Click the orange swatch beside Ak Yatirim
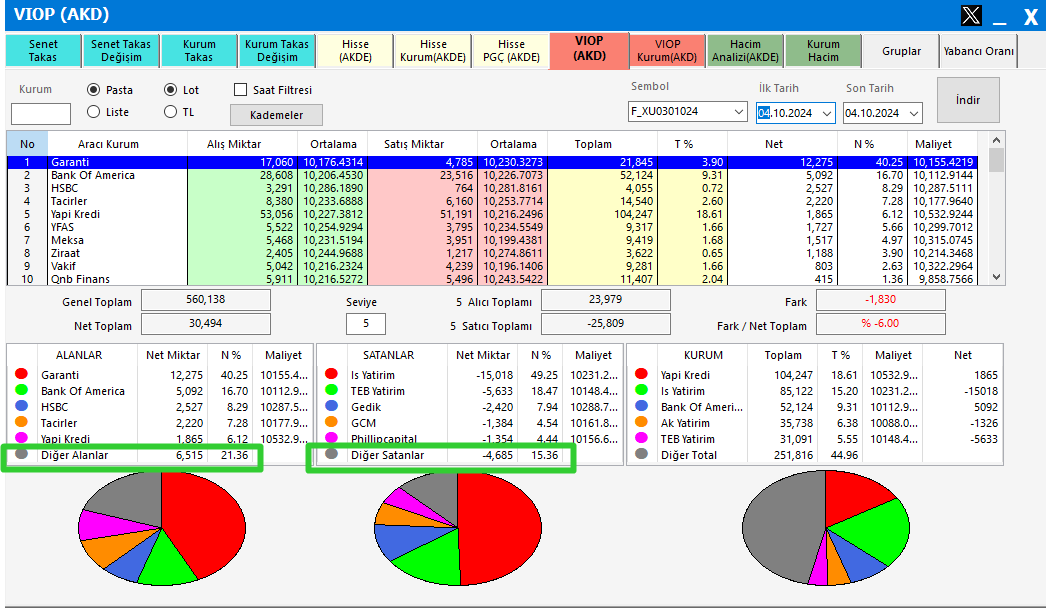1046x608 pixels. (x=642, y=422)
